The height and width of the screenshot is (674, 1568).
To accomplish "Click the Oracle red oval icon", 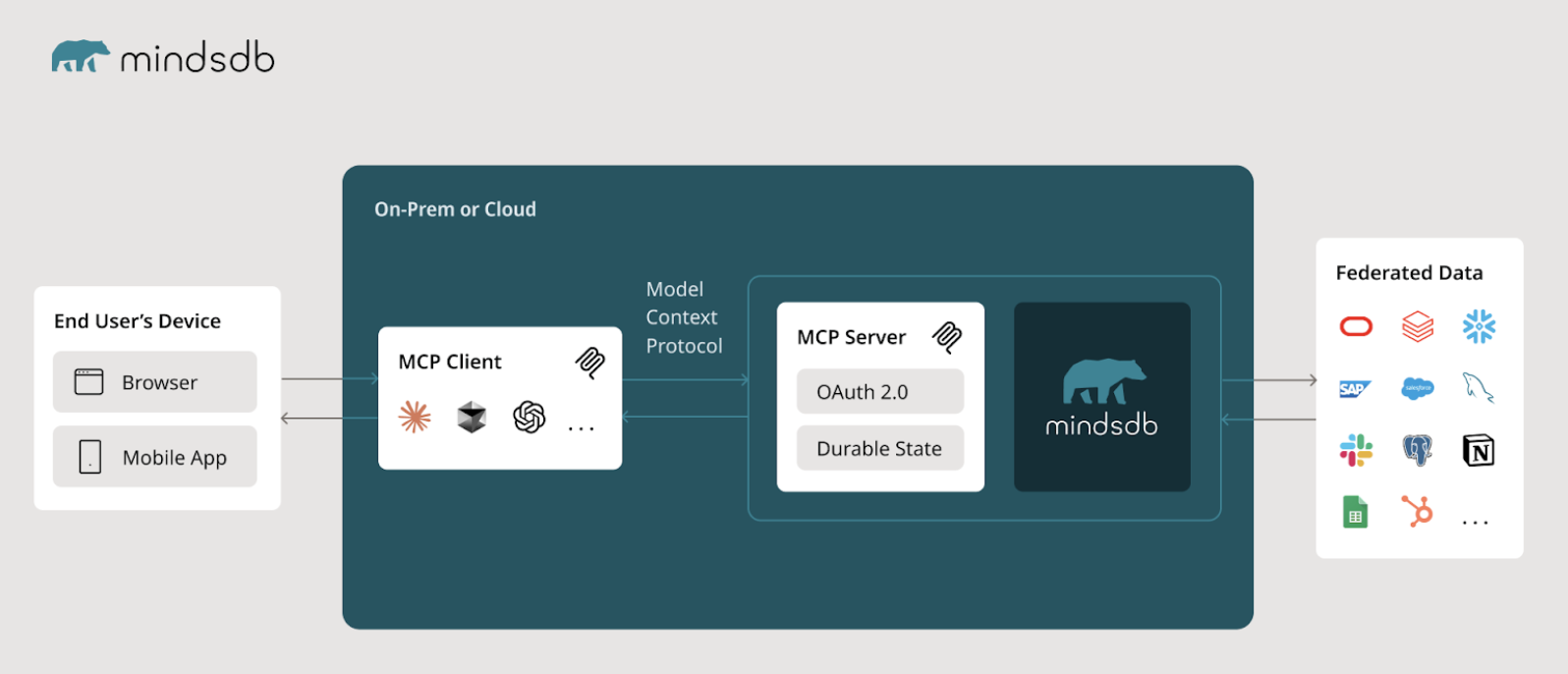I will pos(1356,326).
